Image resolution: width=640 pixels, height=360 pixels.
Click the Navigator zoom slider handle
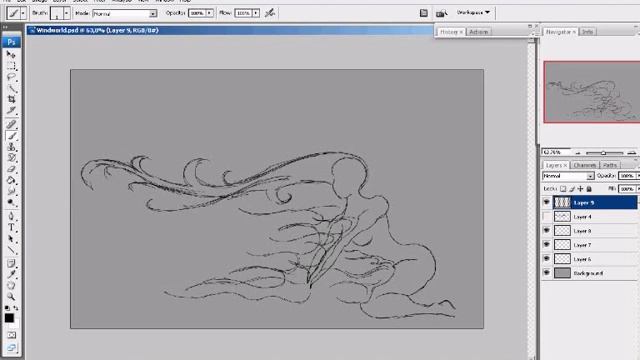pyautogui.click(x=603, y=153)
